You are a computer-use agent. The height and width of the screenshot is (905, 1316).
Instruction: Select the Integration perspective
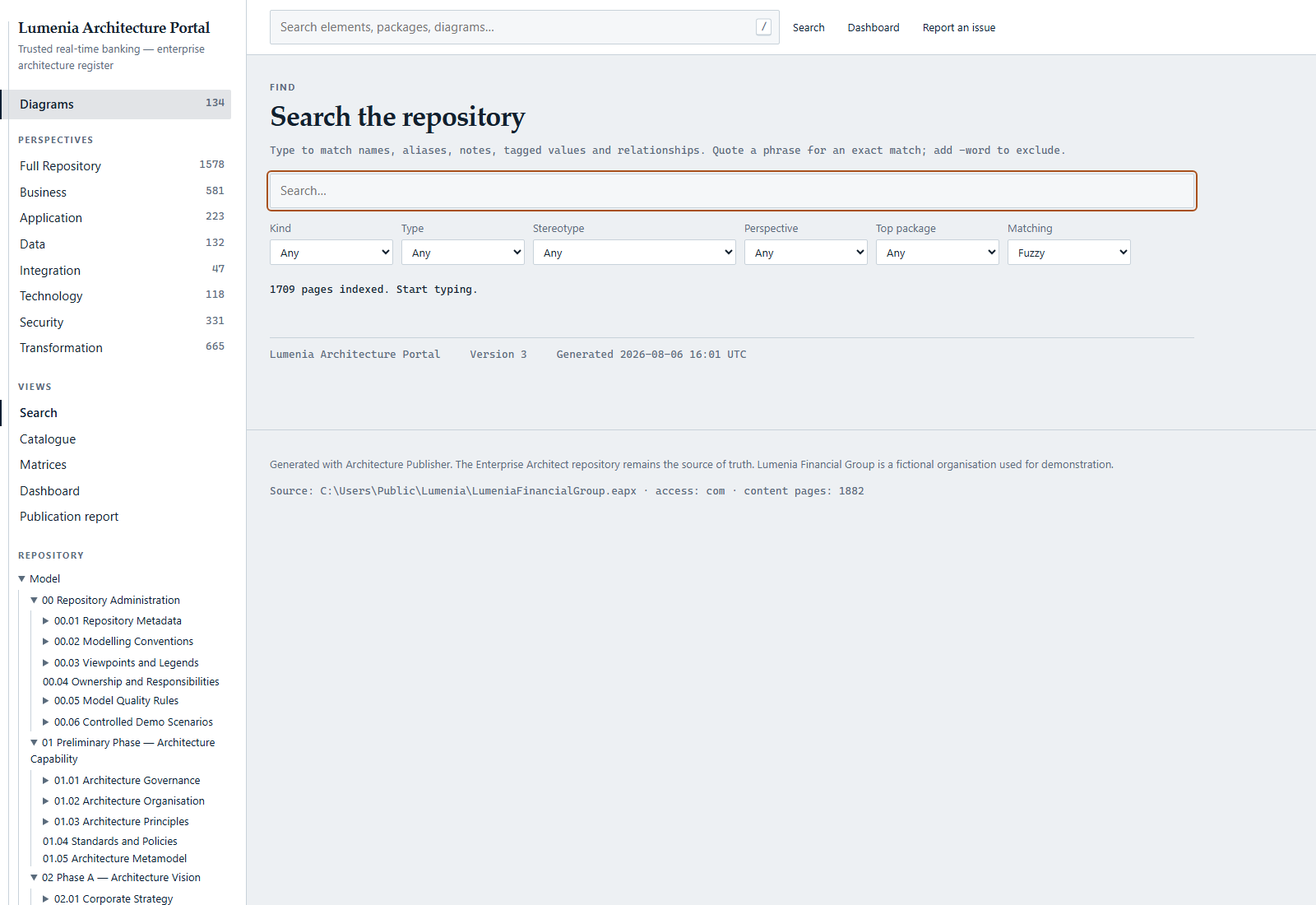tap(122, 270)
